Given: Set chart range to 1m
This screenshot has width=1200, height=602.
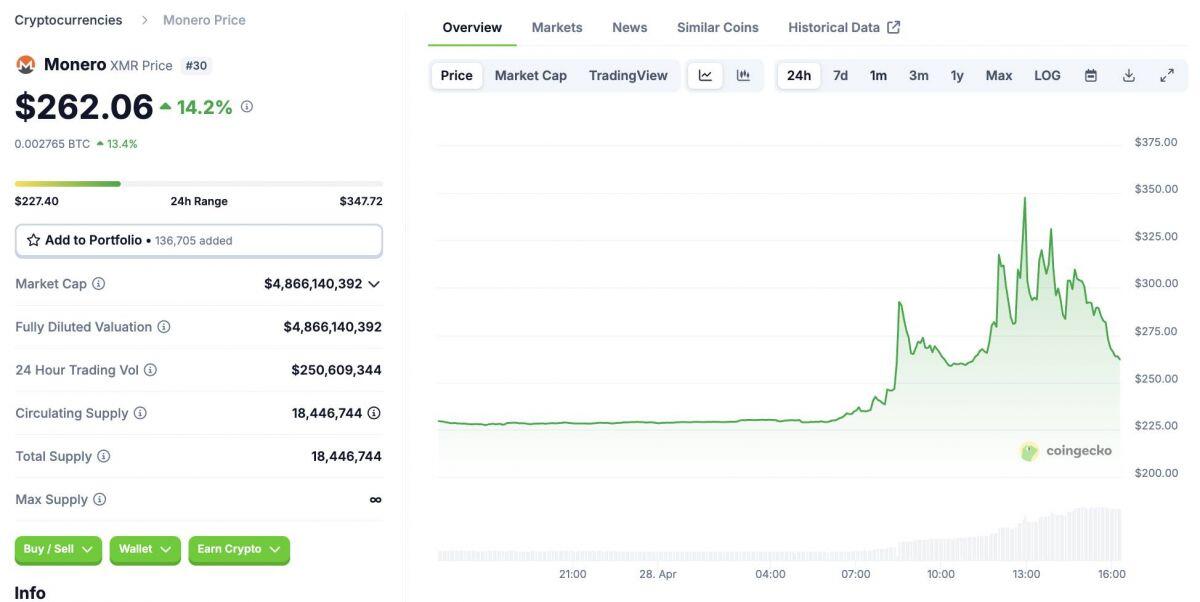Looking at the screenshot, I should (878, 75).
